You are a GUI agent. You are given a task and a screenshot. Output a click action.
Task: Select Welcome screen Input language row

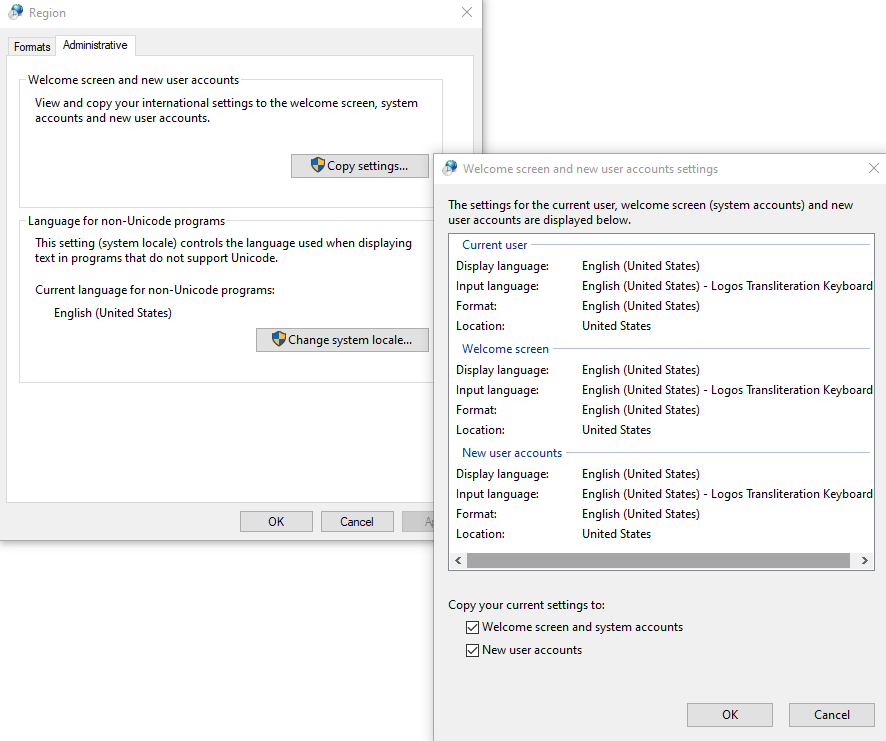click(x=640, y=390)
